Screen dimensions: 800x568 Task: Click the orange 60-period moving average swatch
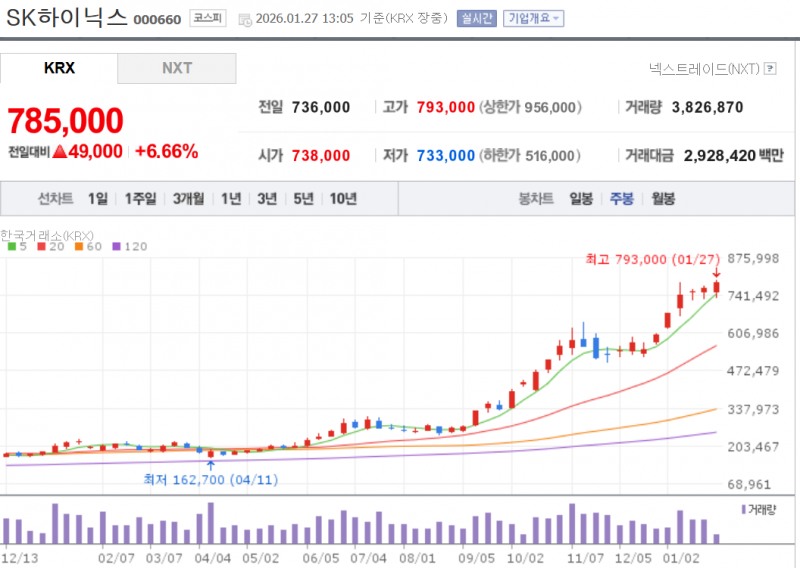pos(79,246)
